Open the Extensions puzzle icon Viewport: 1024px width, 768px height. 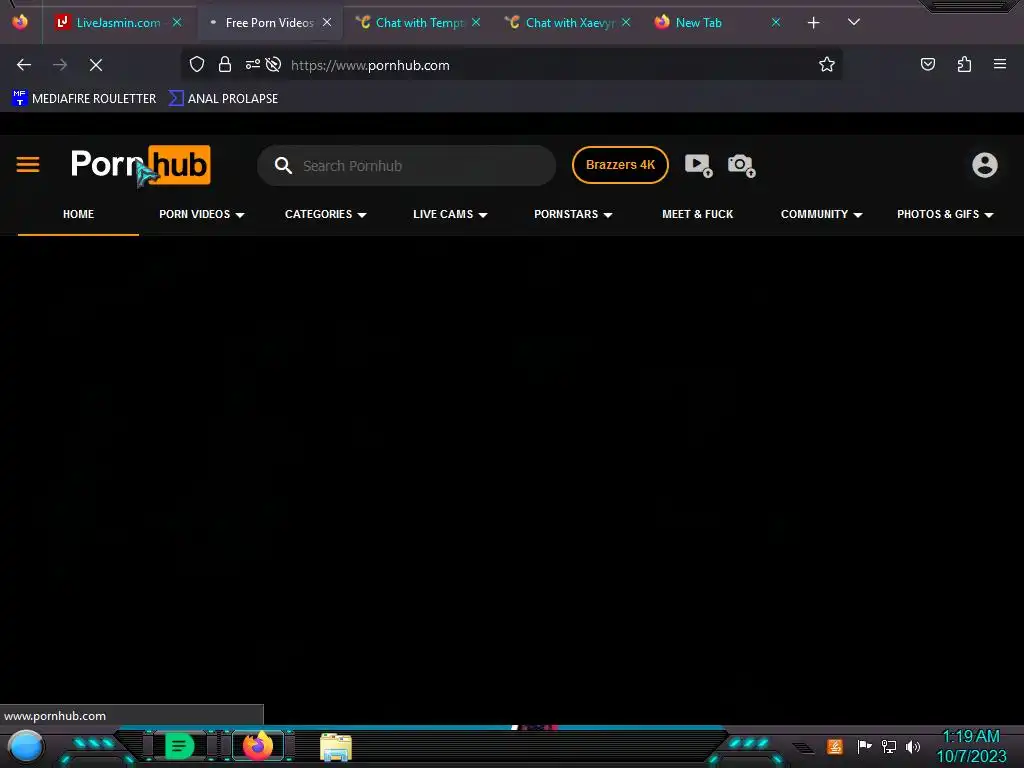click(x=964, y=64)
